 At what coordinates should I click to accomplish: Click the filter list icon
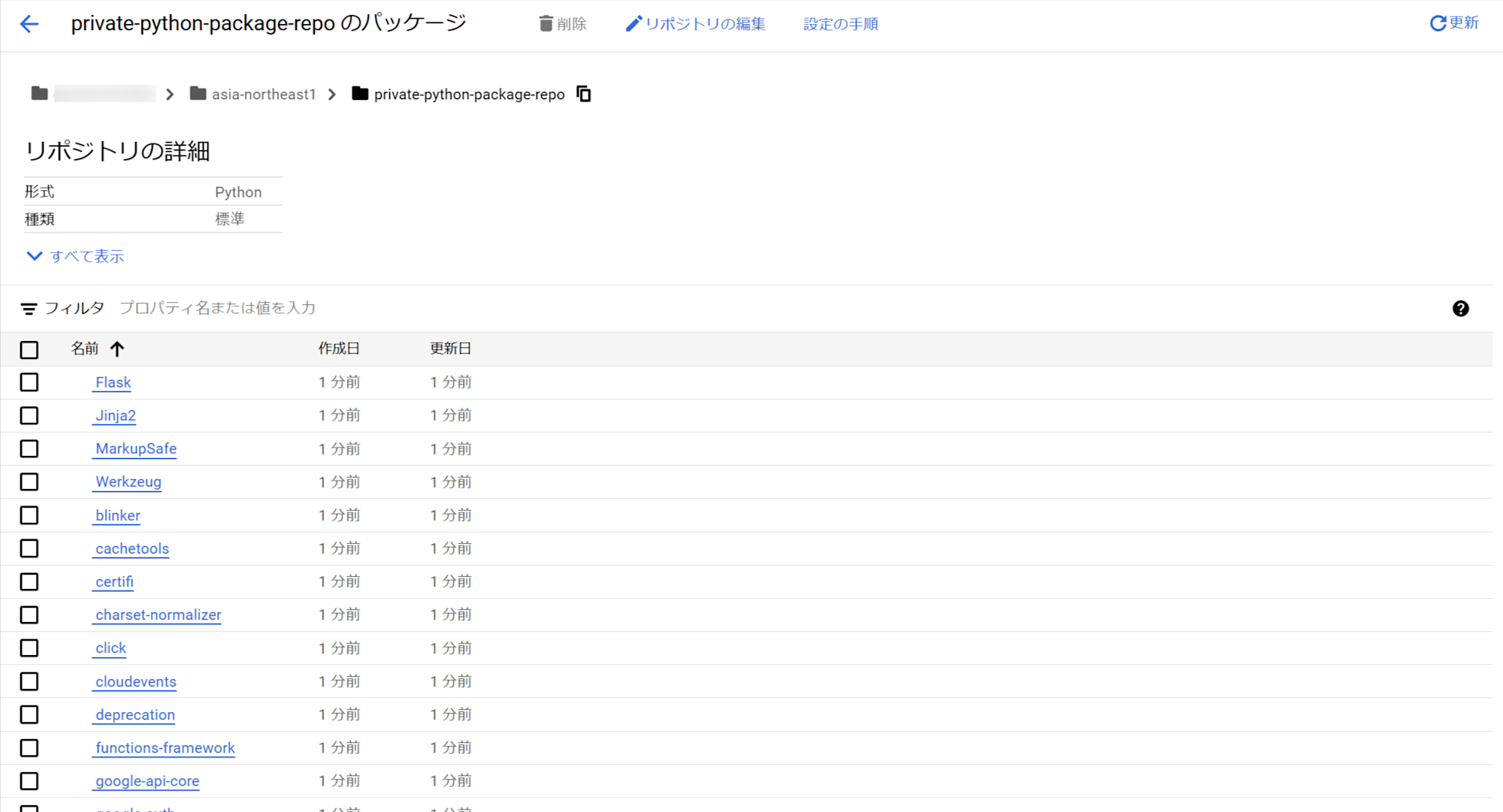click(x=29, y=309)
